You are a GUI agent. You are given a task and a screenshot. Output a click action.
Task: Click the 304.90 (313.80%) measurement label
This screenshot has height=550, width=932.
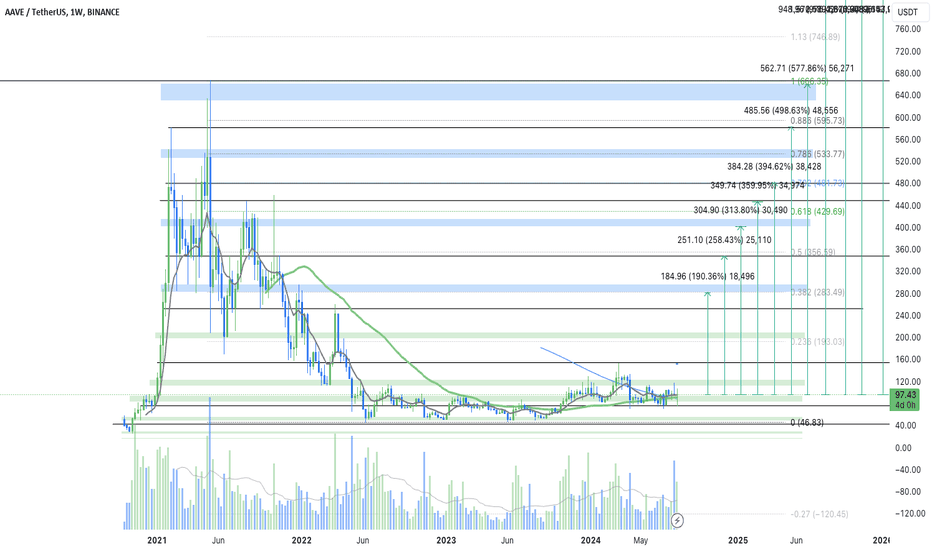[x=741, y=210]
